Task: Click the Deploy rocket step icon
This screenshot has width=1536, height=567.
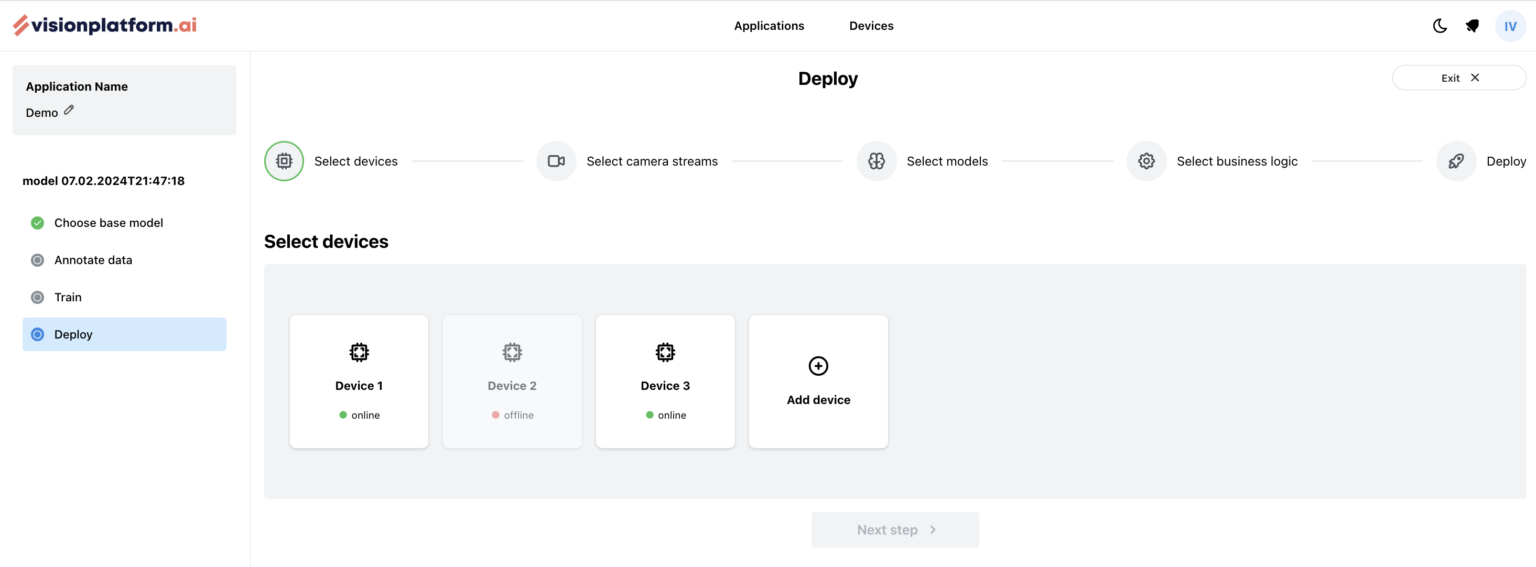Action: click(1456, 161)
